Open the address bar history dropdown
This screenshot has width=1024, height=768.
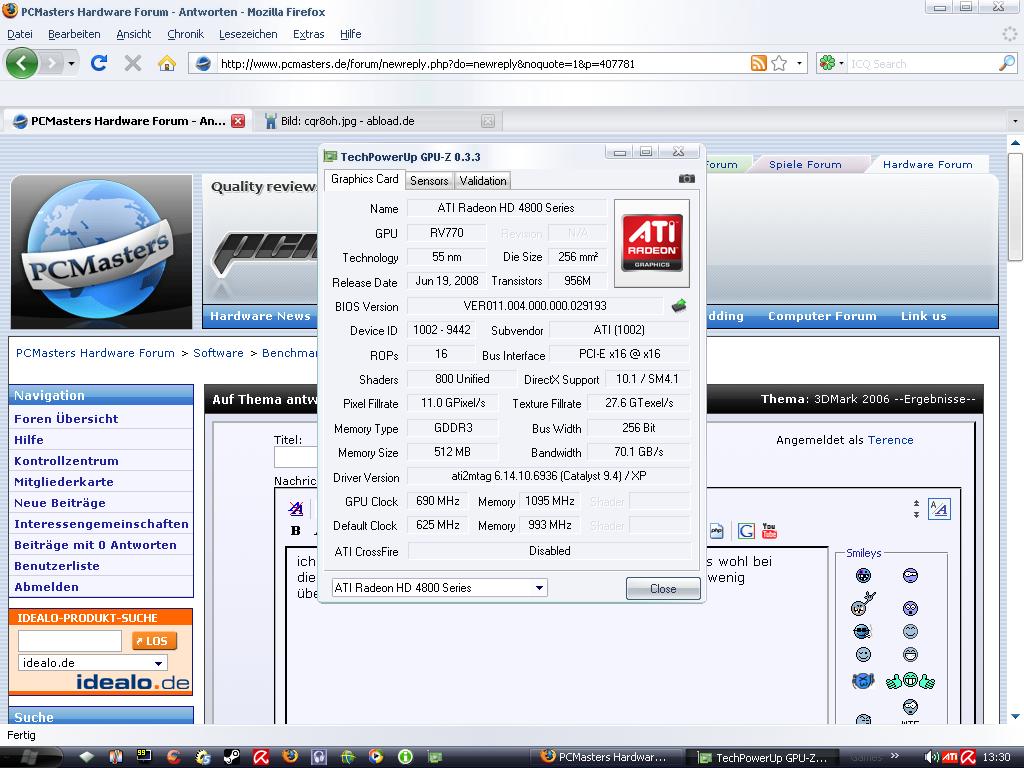799,63
